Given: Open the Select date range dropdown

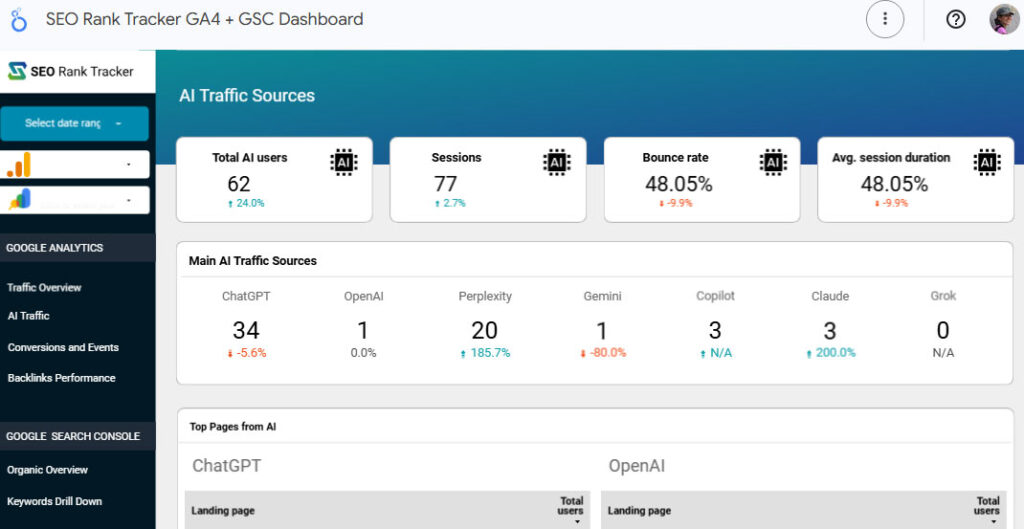Looking at the screenshot, I should 74,123.
